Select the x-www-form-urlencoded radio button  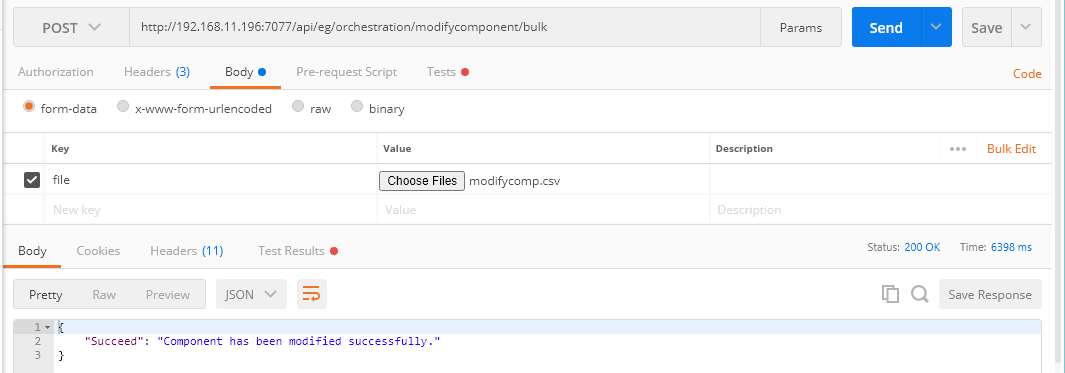[123, 107]
